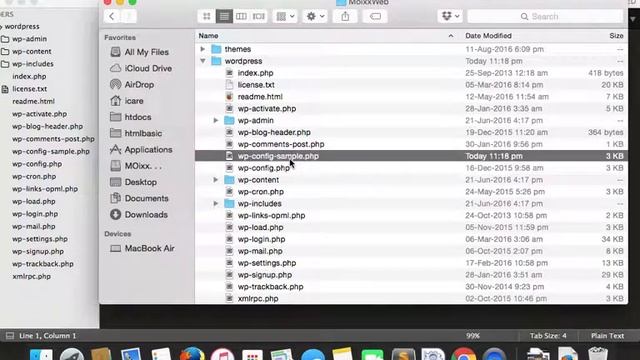
Task: Open wp-admin folder in Sublime sidebar
Action: [x=29, y=39]
